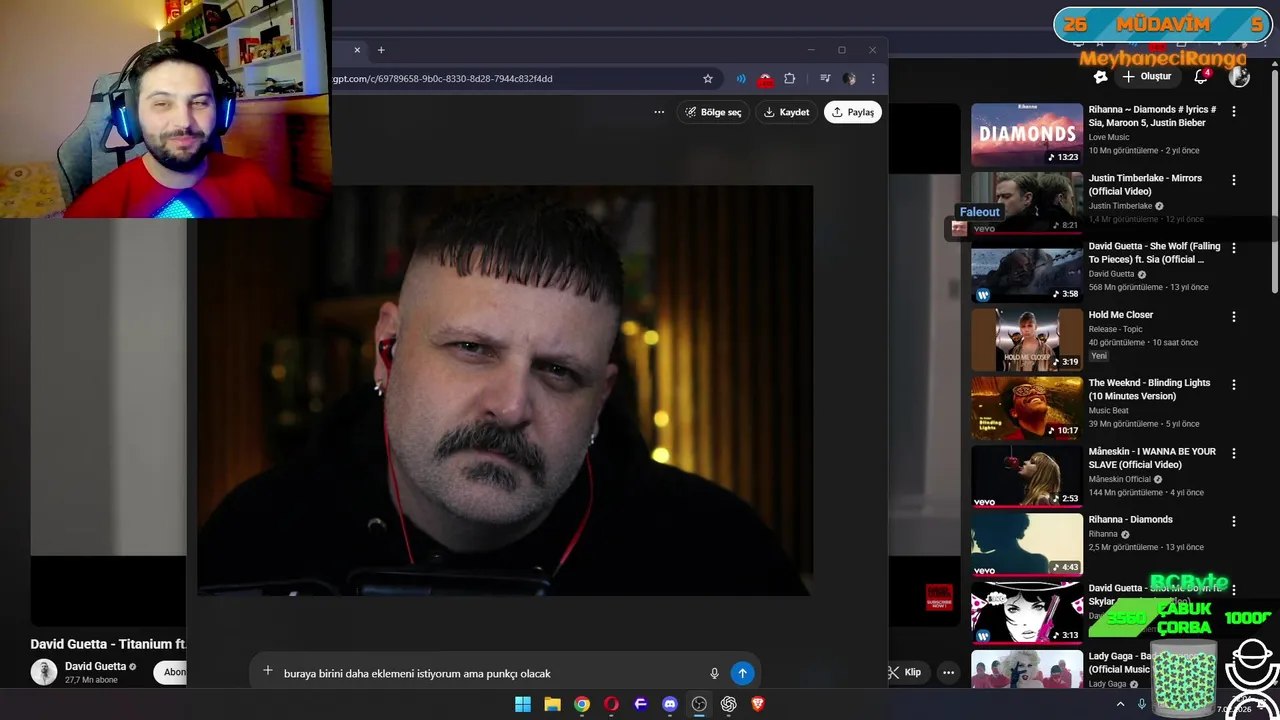Open The Weeknd Blinding Lights title

pos(1149,389)
